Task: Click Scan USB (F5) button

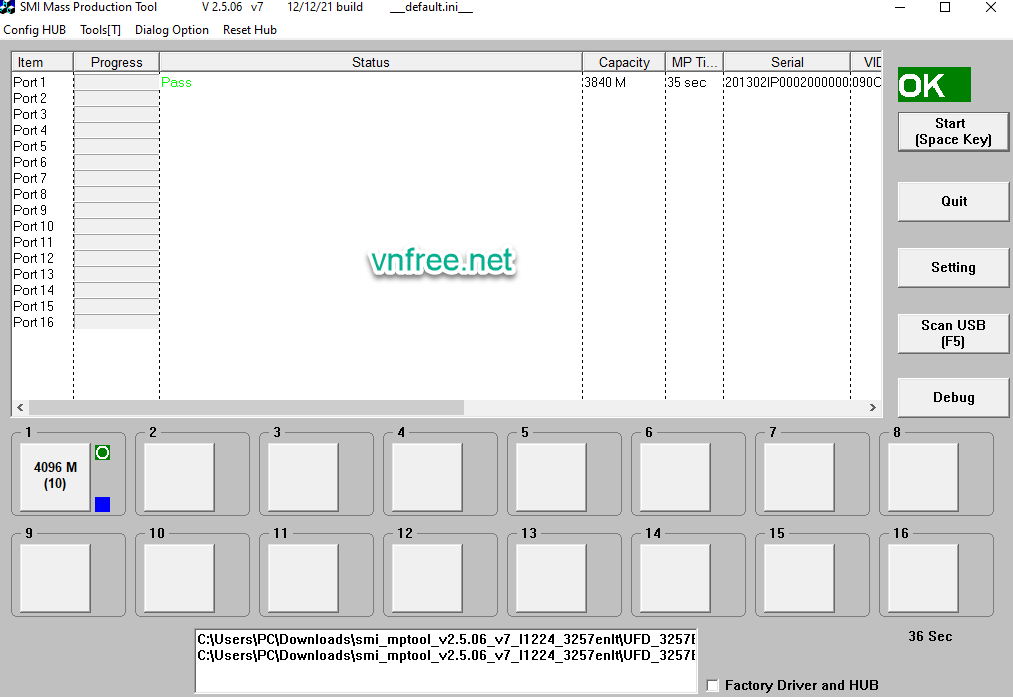Action: coord(953,333)
